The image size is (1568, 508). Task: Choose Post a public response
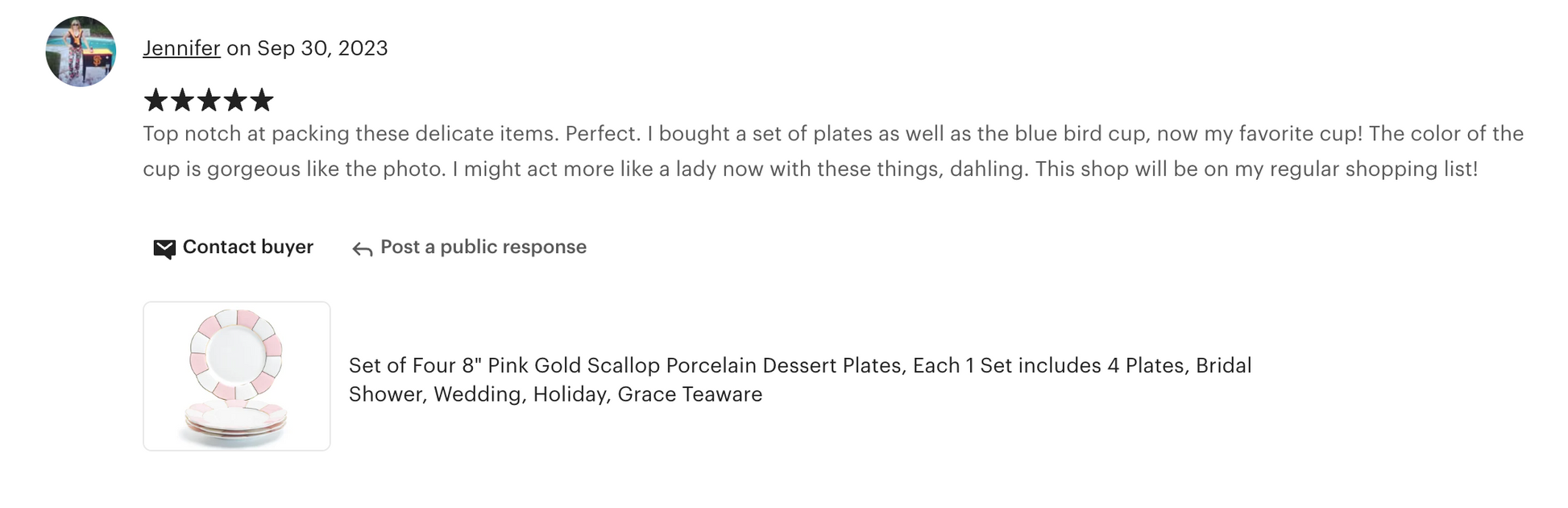click(483, 247)
